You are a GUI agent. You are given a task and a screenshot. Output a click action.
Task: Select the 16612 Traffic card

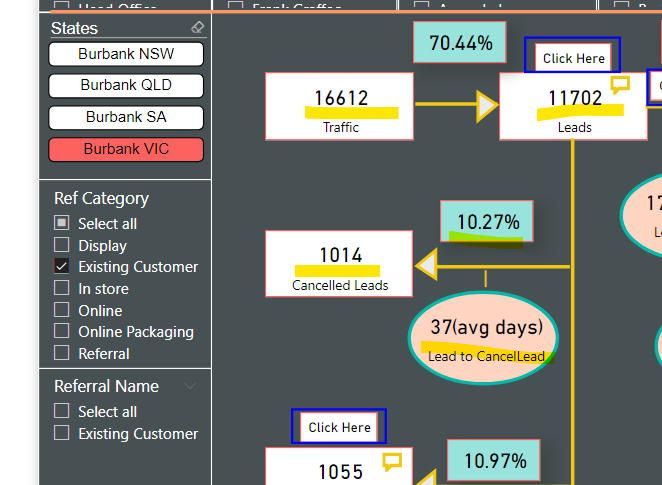point(339,106)
